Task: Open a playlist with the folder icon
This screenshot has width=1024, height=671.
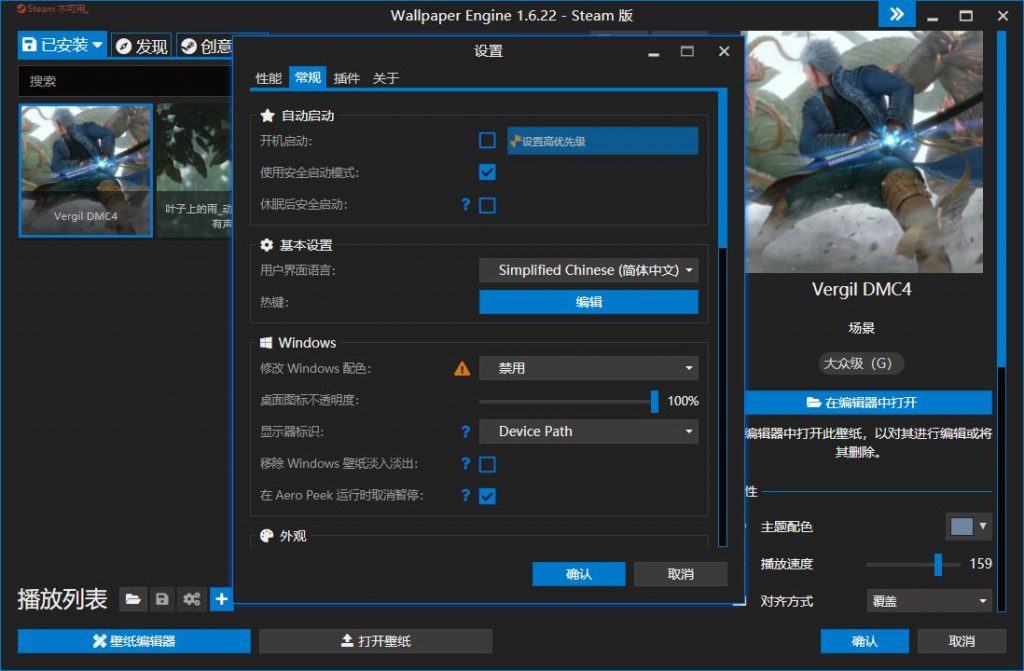Action: coord(133,599)
